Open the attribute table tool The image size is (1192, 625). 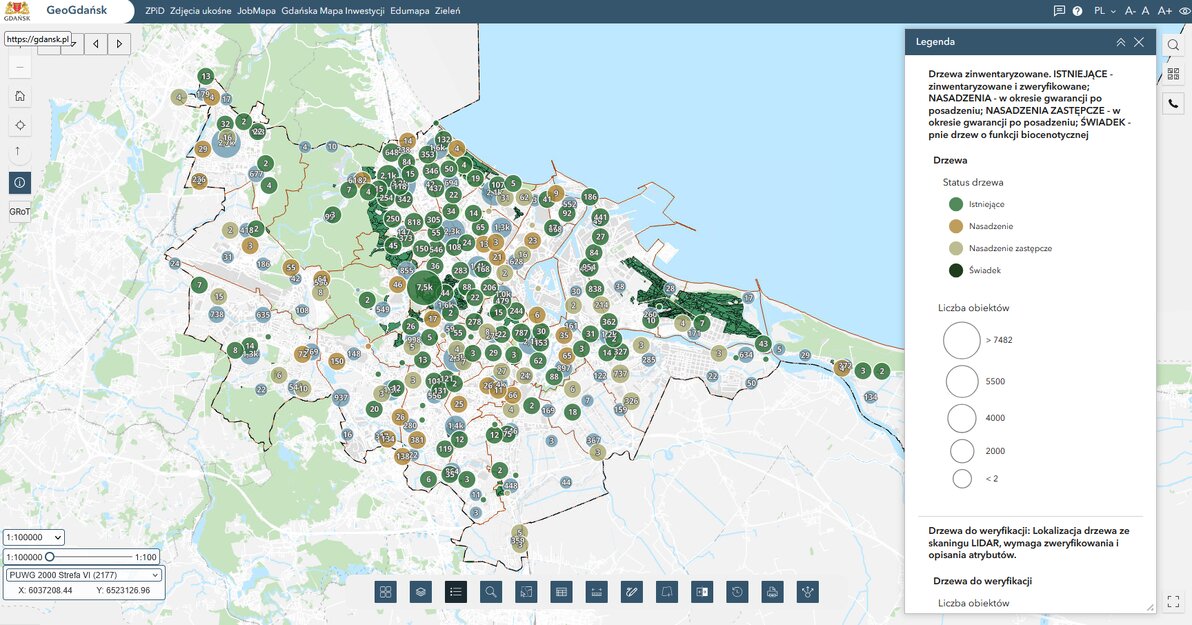point(561,591)
